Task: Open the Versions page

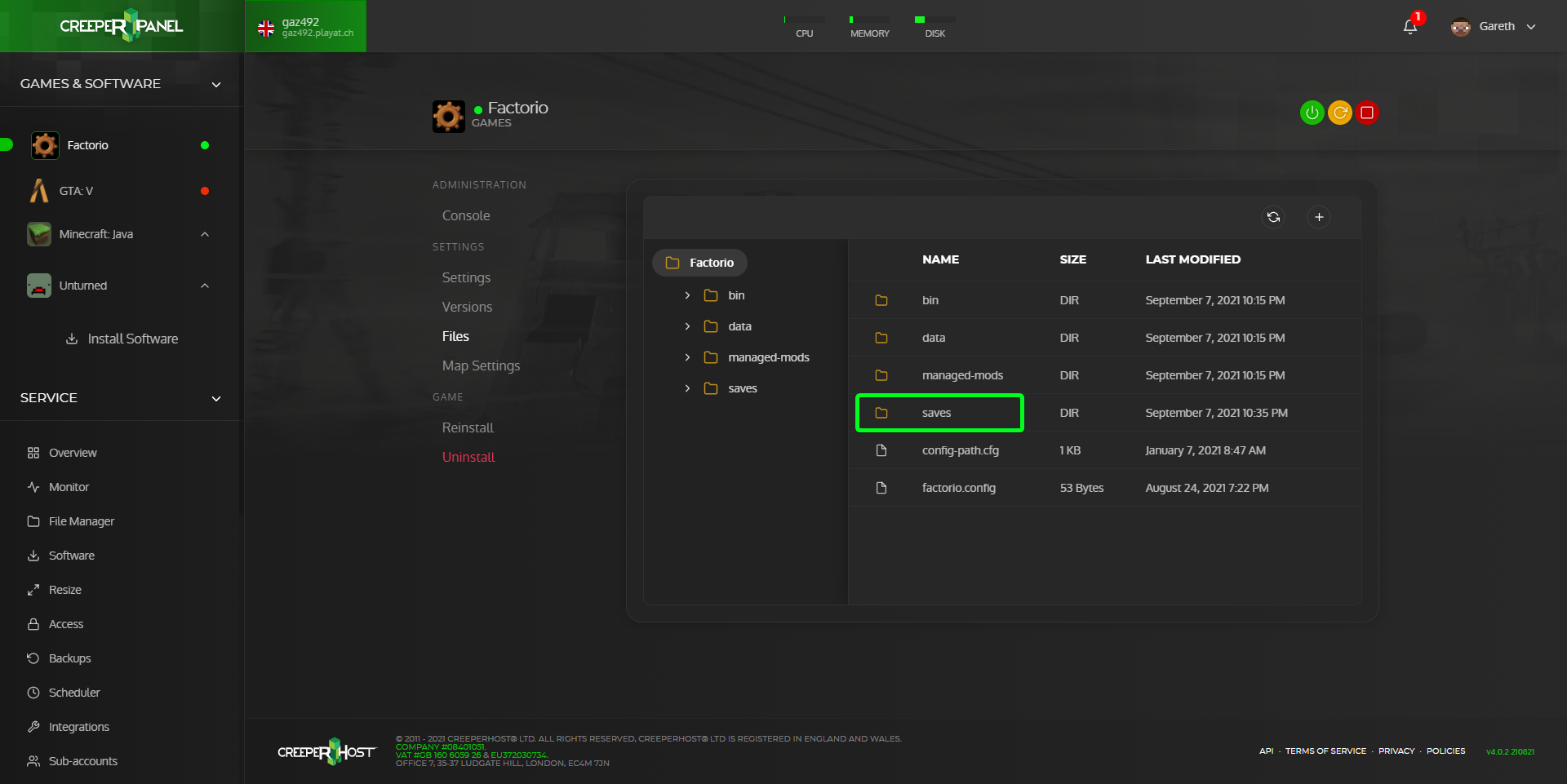Action: (x=467, y=307)
